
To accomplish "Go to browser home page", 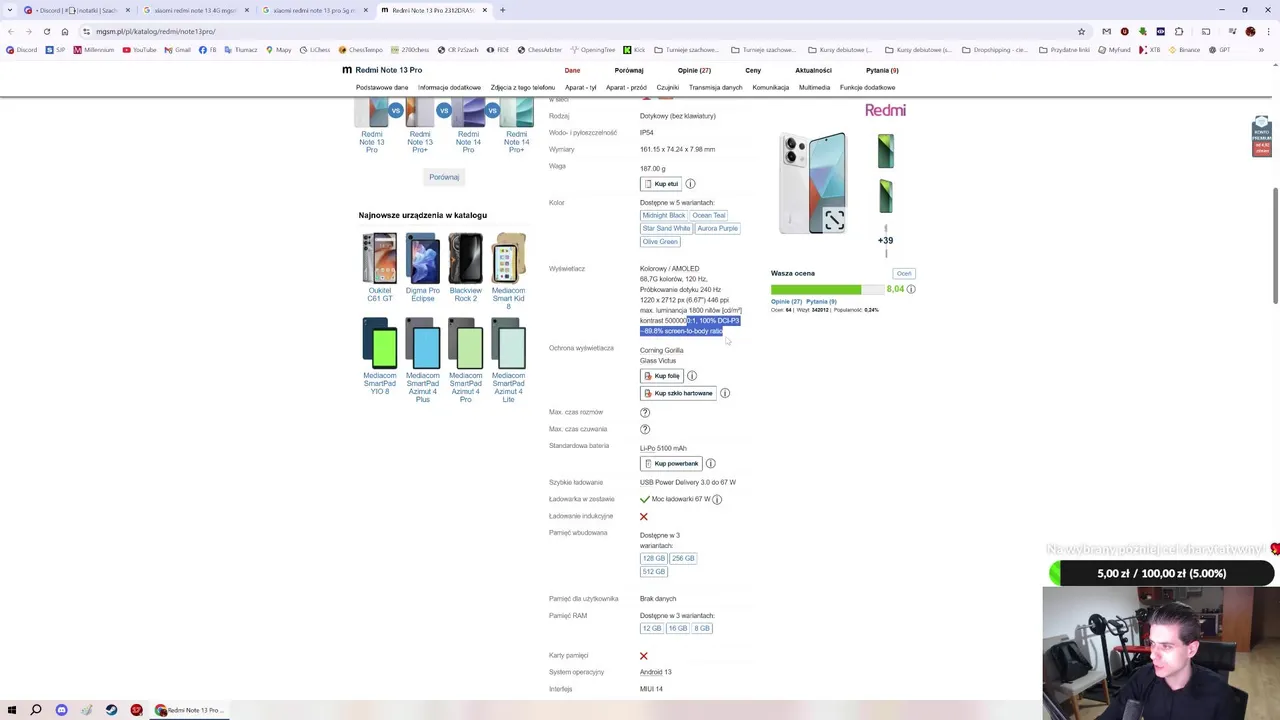I will click(65, 31).
